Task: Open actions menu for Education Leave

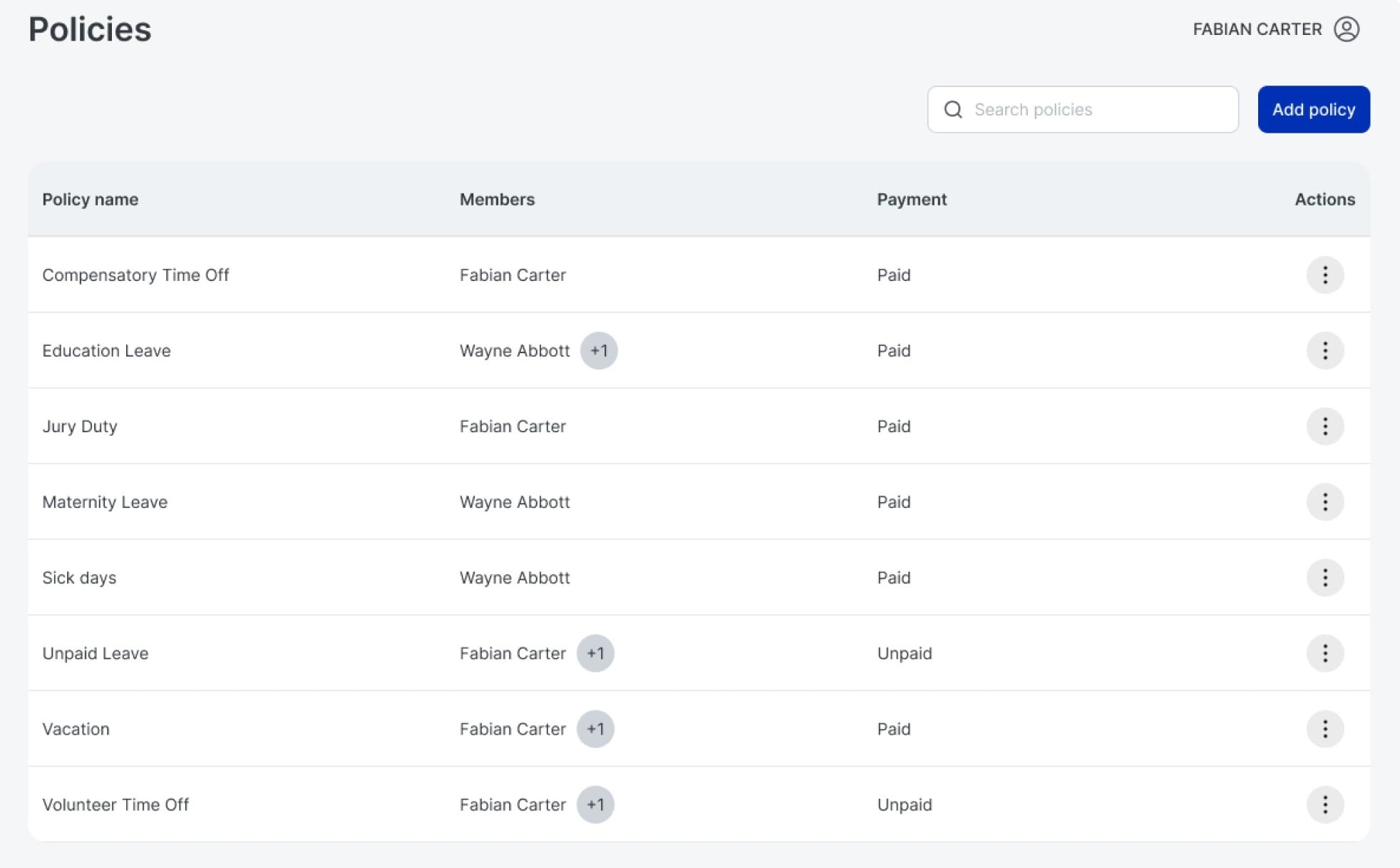Action: click(x=1324, y=350)
